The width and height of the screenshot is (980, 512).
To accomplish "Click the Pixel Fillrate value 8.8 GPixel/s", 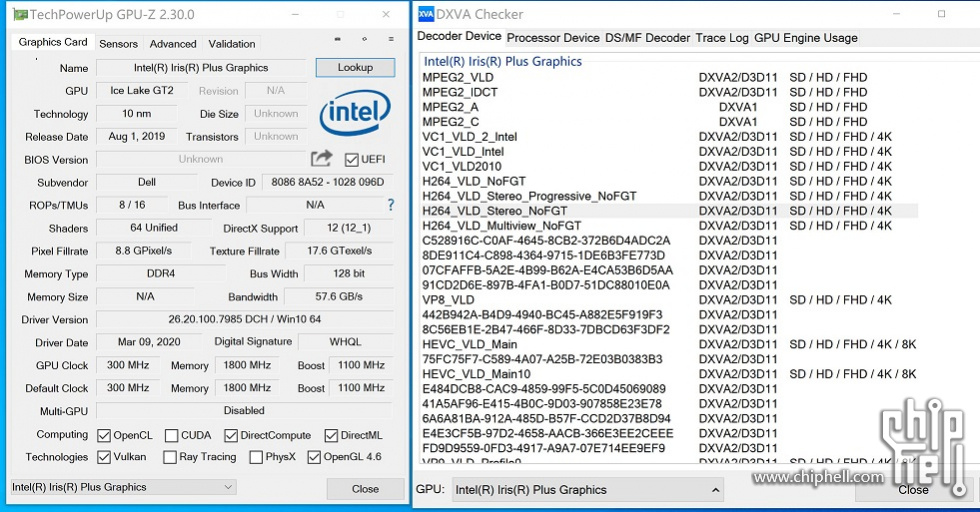I will (143, 251).
